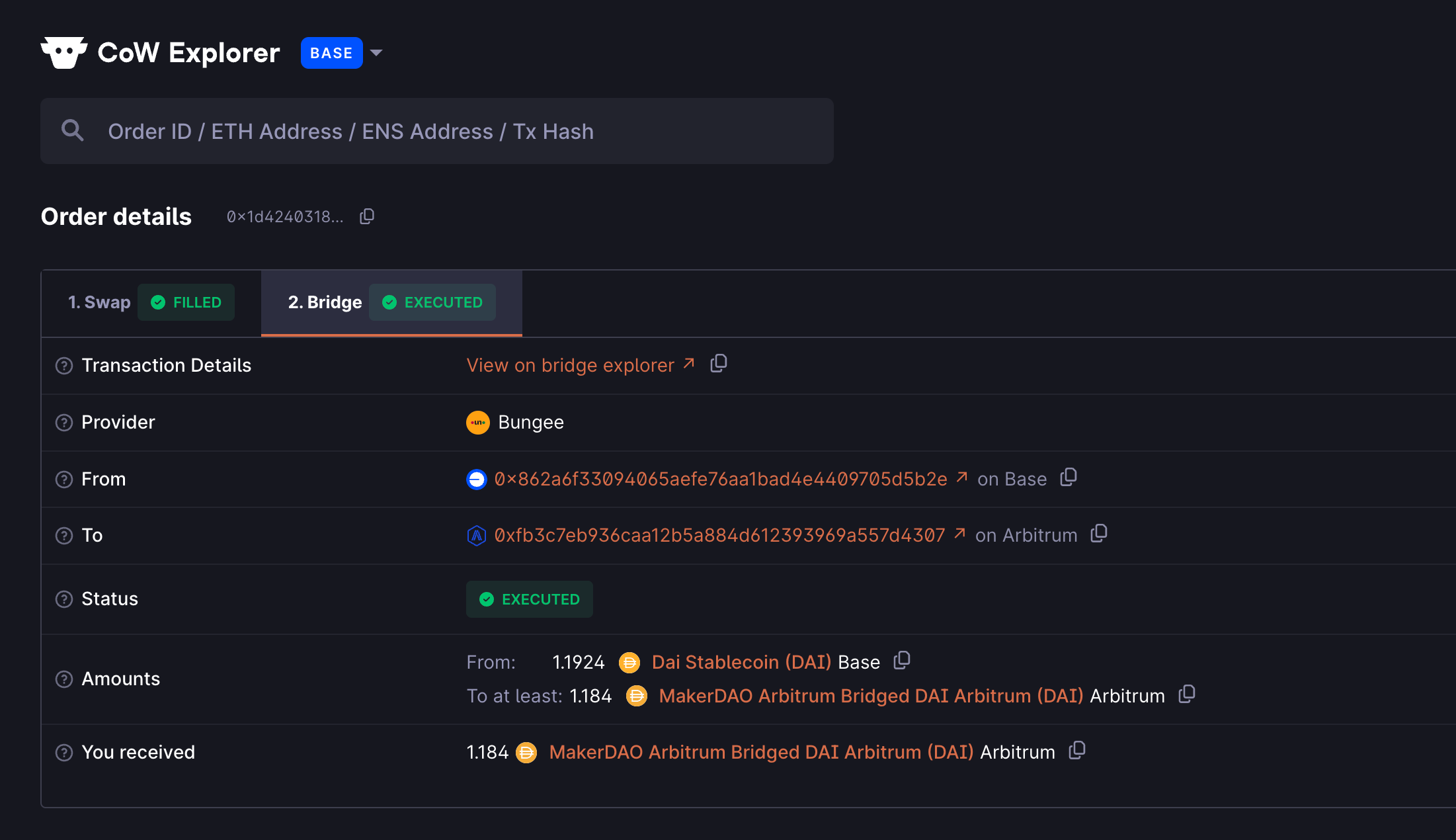Click help icon beside Transaction Details

click(64, 366)
